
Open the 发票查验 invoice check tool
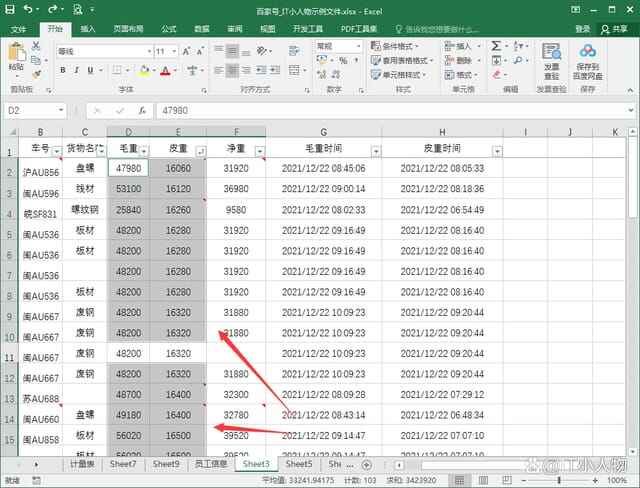coord(551,60)
